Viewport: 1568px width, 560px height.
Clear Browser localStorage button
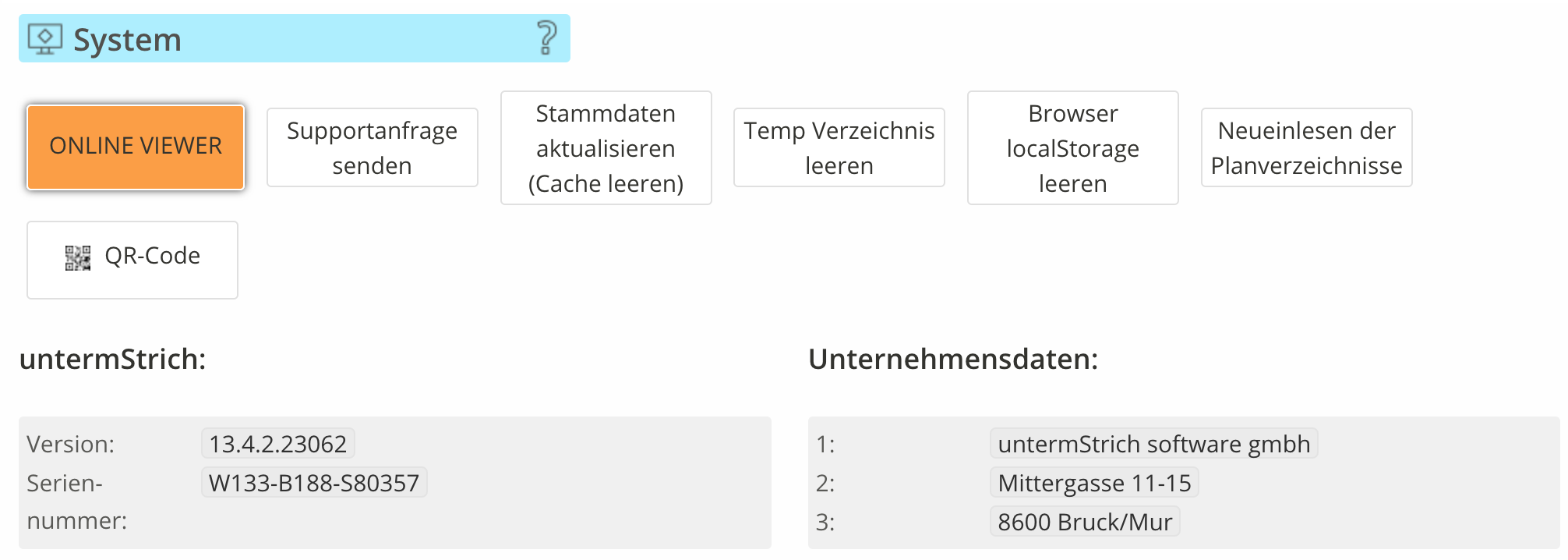pos(1072,148)
